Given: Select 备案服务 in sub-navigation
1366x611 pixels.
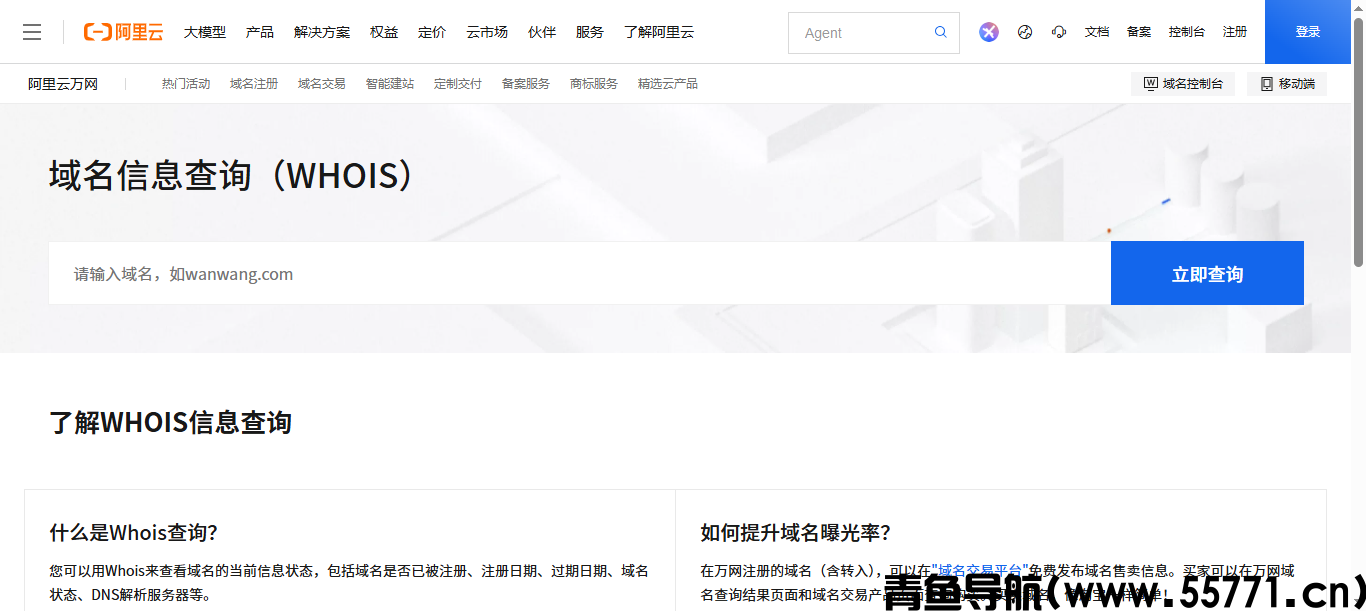Looking at the screenshot, I should point(526,84).
